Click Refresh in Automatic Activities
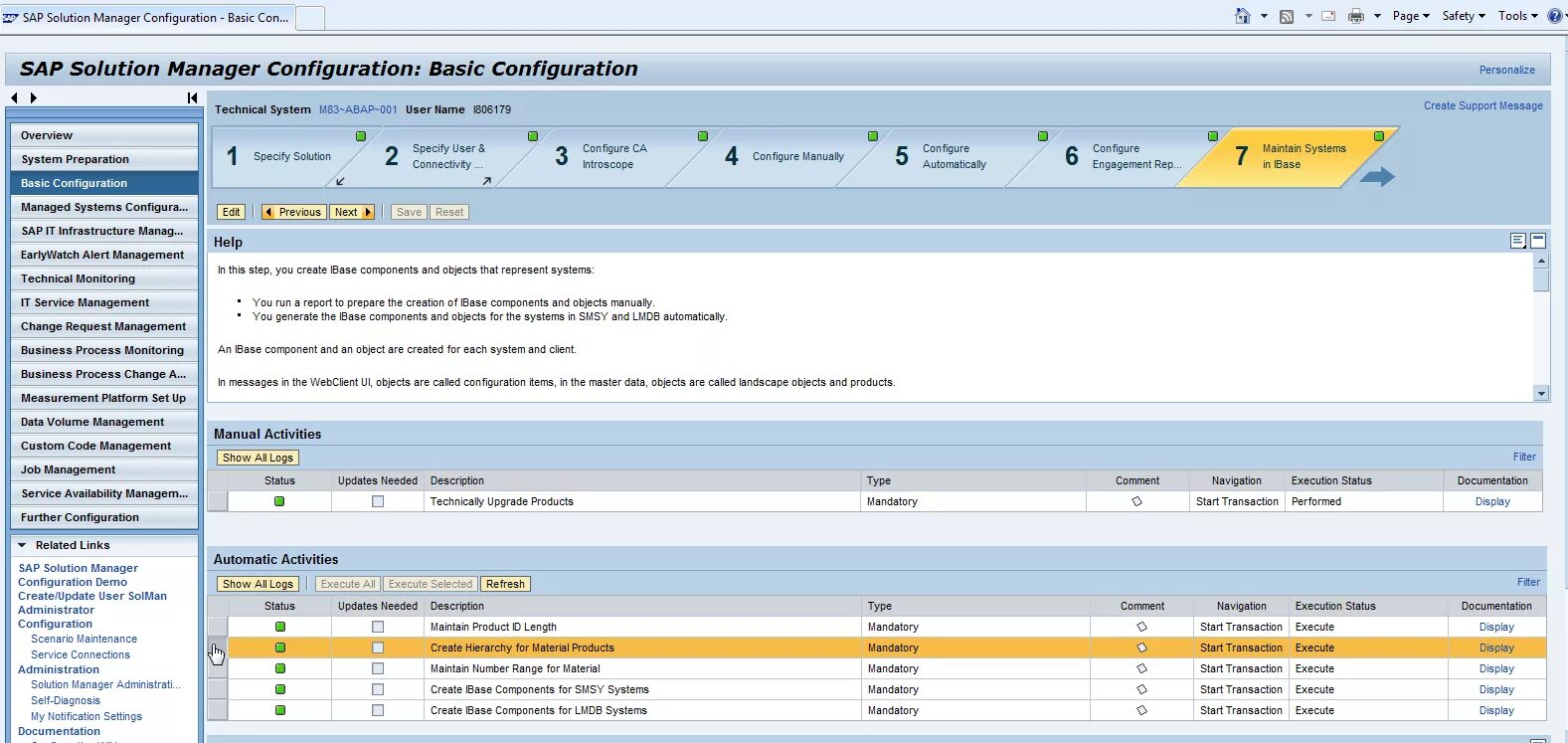Image resolution: width=1568 pixels, height=743 pixels. pyautogui.click(x=505, y=584)
